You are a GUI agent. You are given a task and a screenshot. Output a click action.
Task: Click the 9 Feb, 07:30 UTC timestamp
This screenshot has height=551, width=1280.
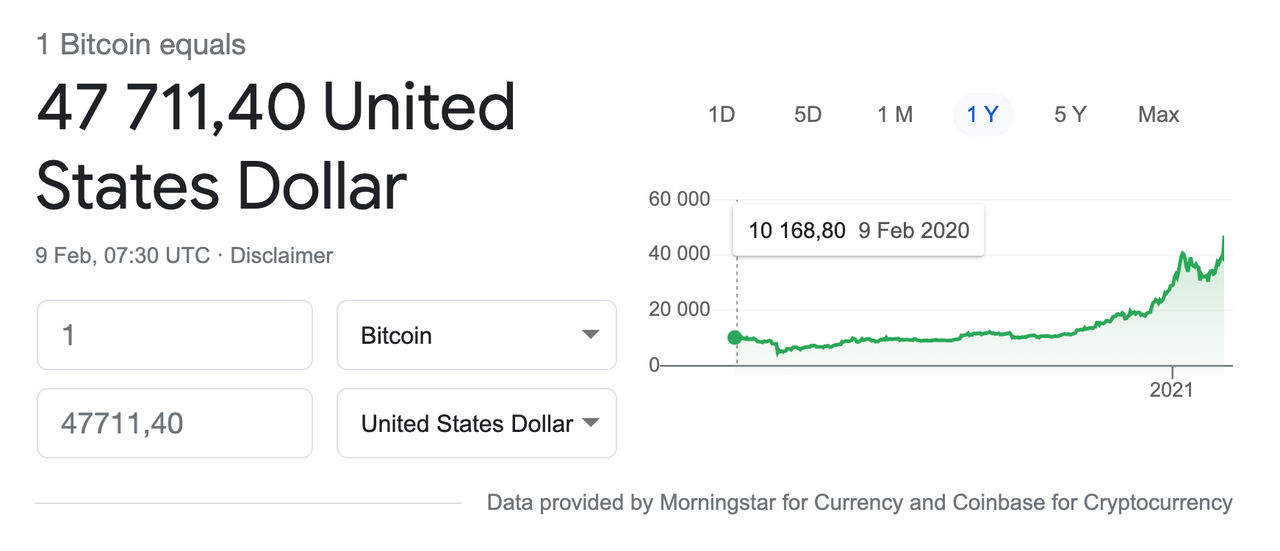coord(123,256)
